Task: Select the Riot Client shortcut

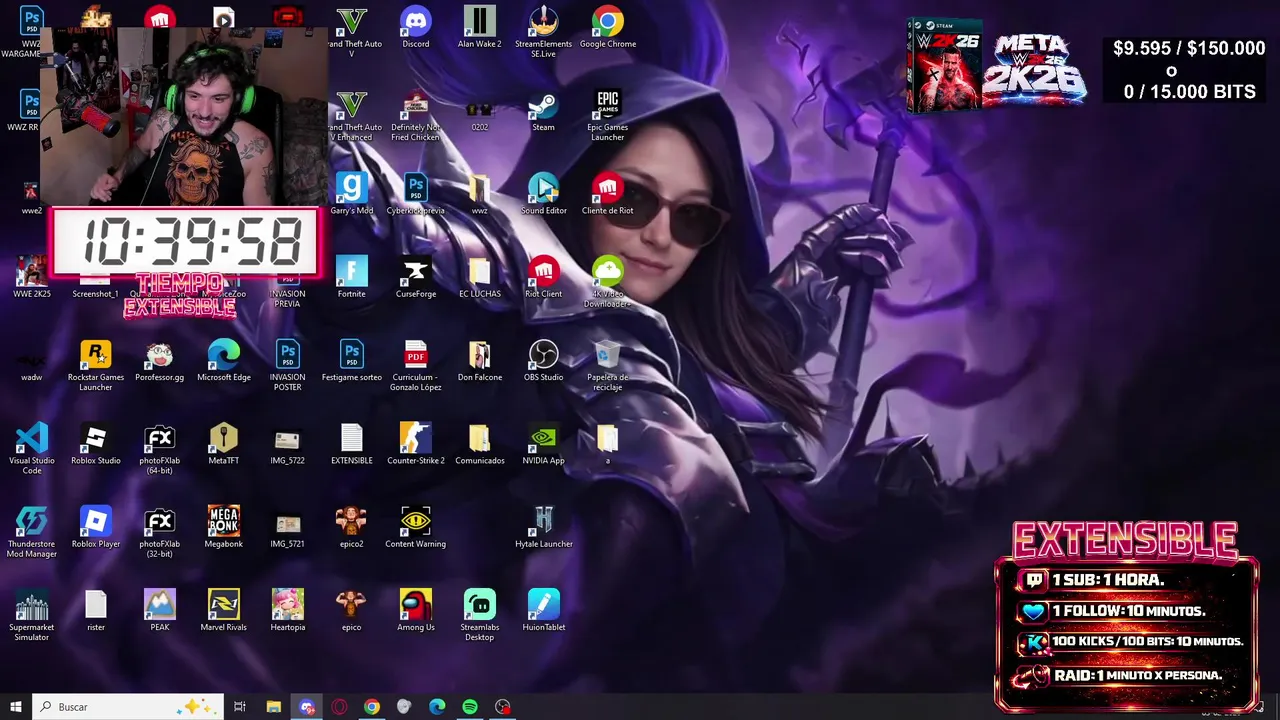Action: [543, 278]
